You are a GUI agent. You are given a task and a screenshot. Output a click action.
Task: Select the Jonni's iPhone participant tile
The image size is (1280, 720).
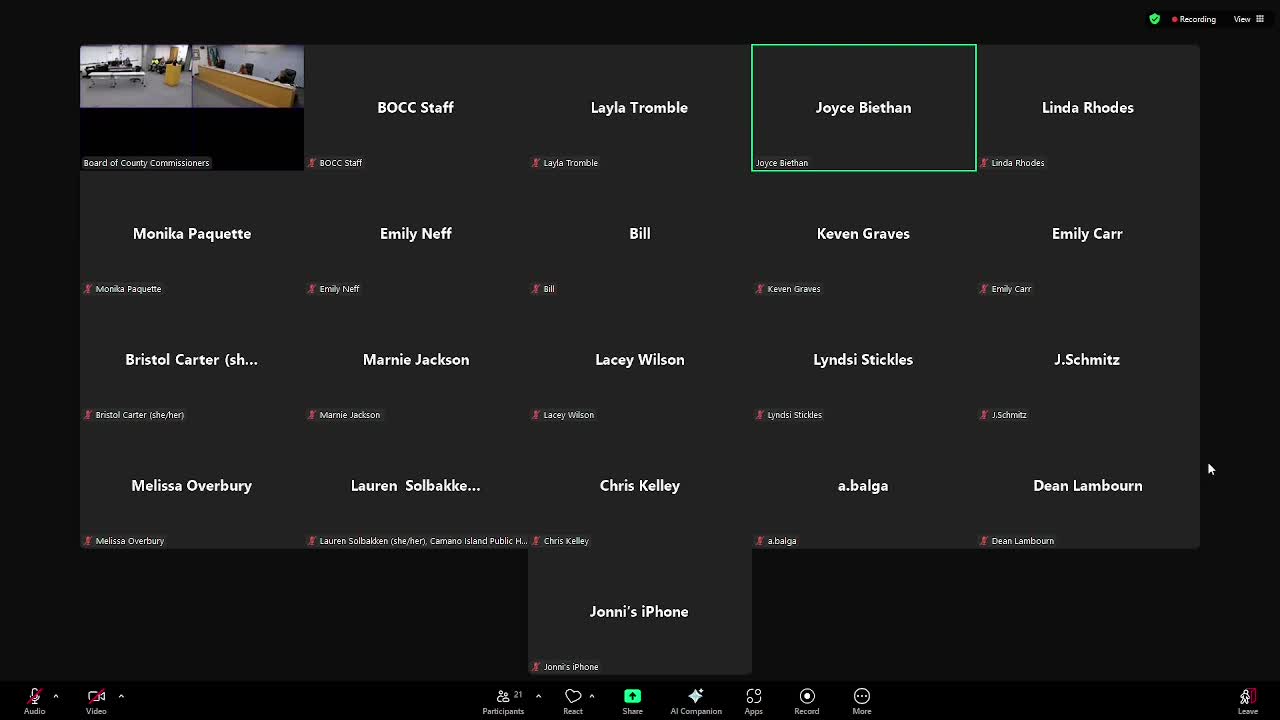point(640,612)
